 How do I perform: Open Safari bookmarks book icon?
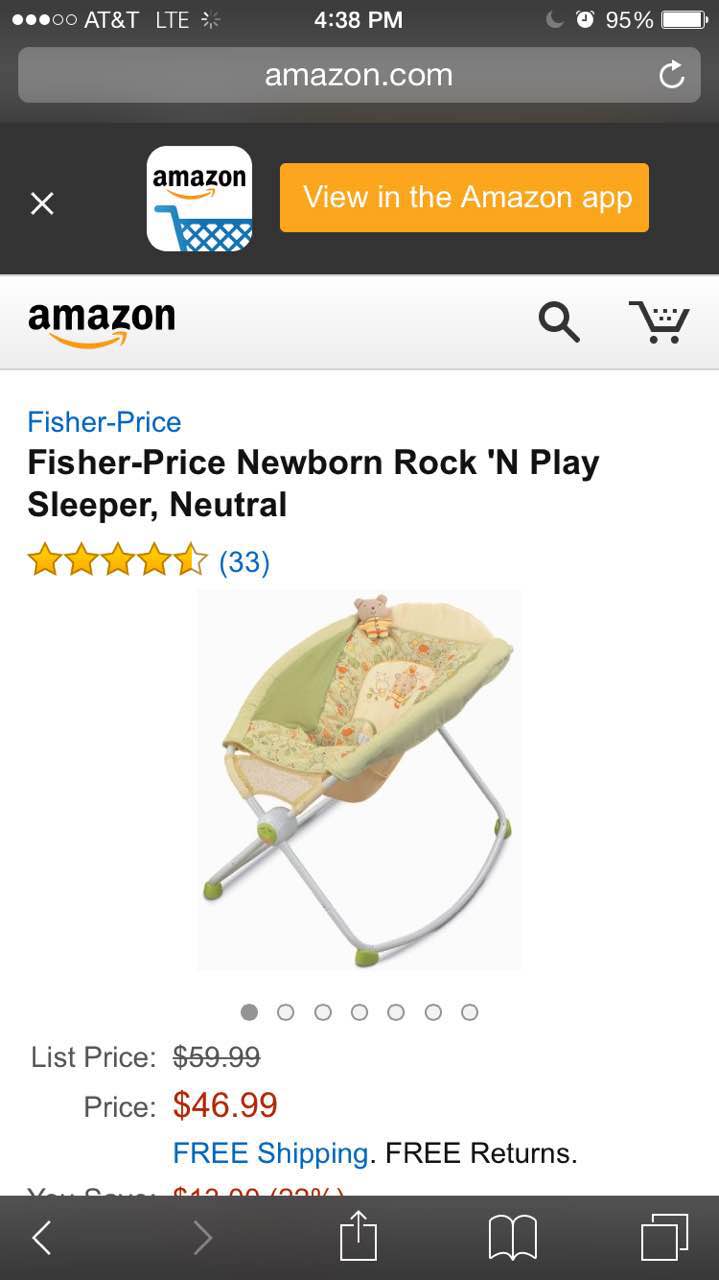click(513, 1238)
